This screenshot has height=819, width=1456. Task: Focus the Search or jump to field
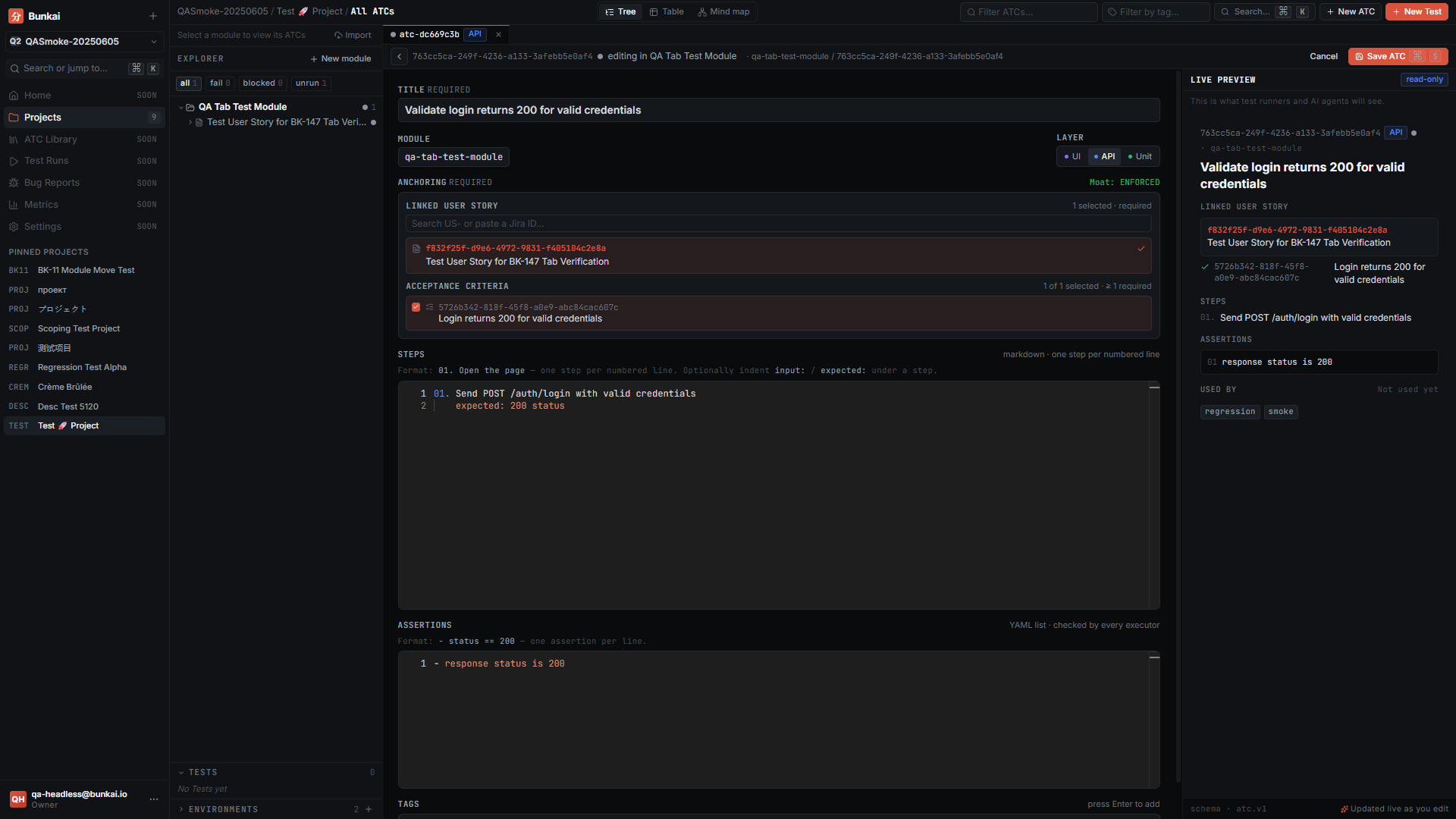pyautogui.click(x=84, y=68)
